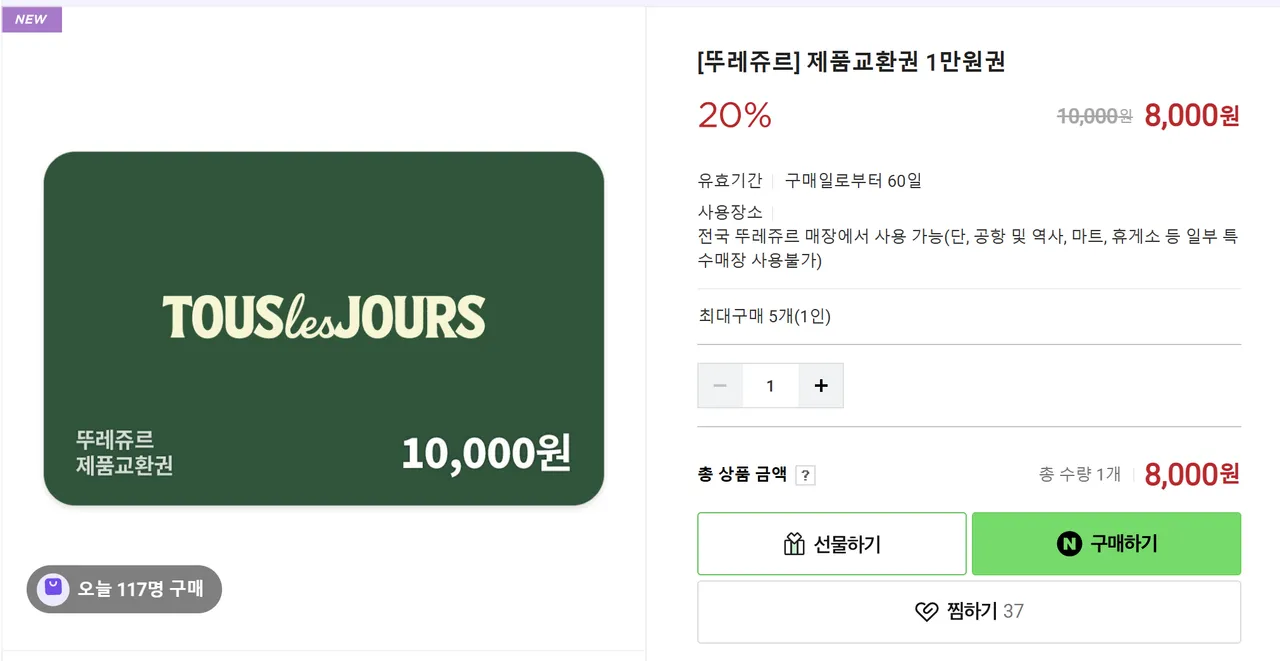
Task: Select the crossed-out 10,000원 original price
Action: pos(1094,116)
